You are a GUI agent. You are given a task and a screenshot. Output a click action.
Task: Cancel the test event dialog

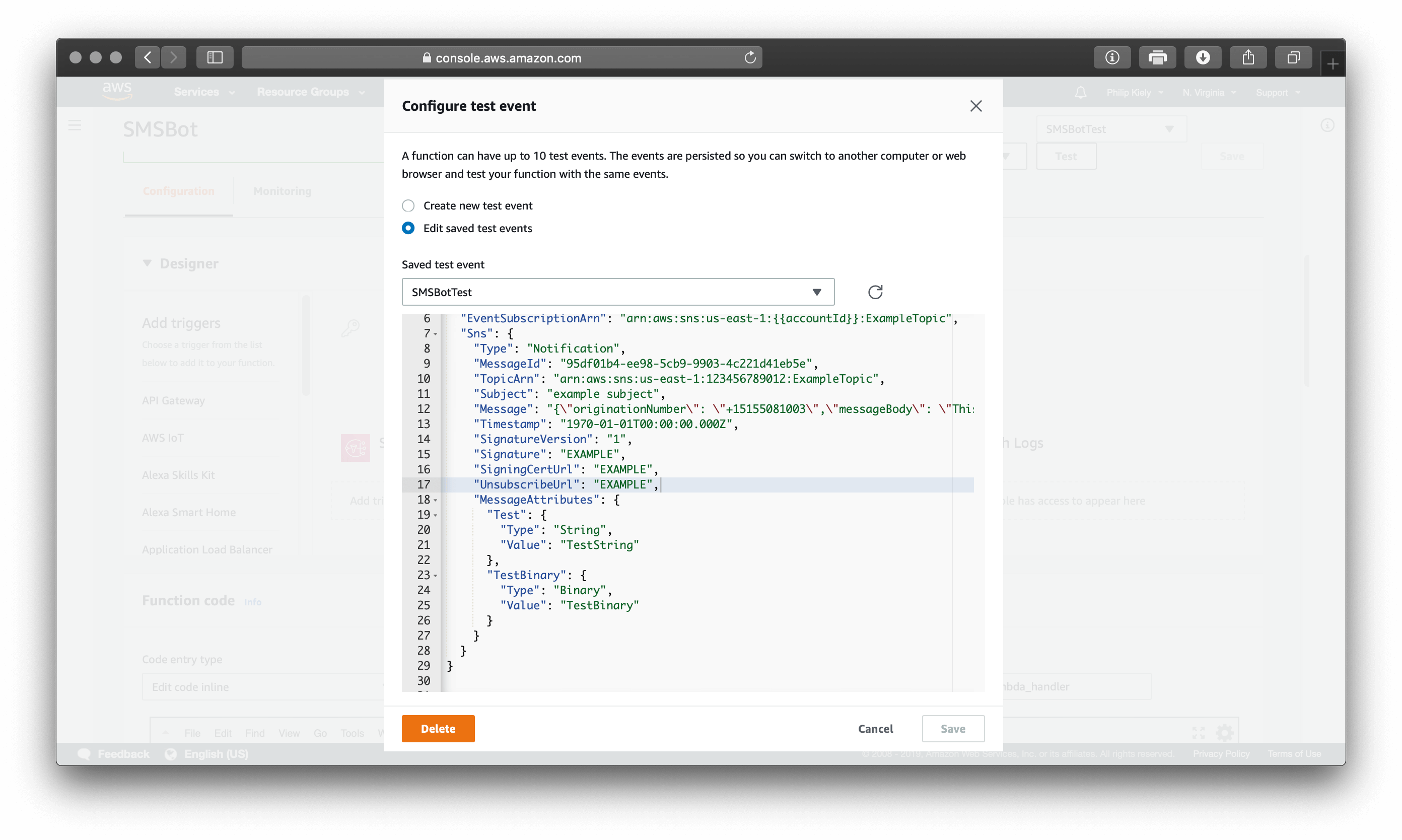pos(875,729)
